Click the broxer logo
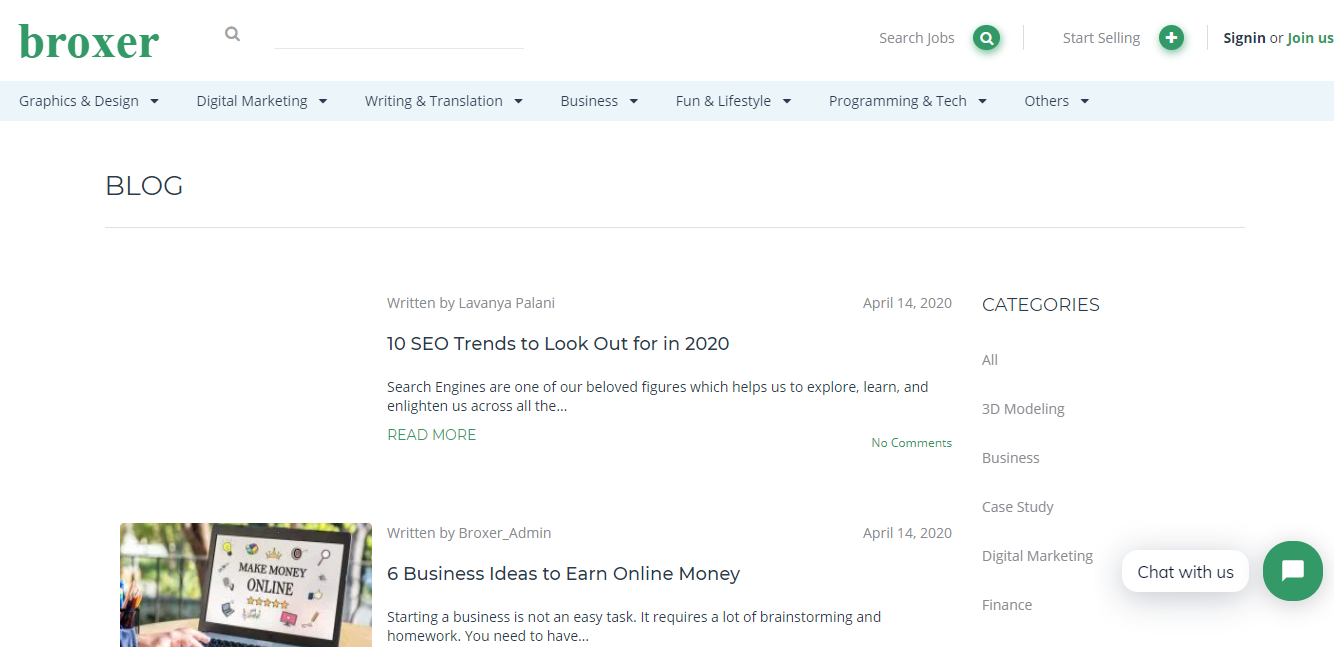The image size is (1334, 647). point(88,41)
